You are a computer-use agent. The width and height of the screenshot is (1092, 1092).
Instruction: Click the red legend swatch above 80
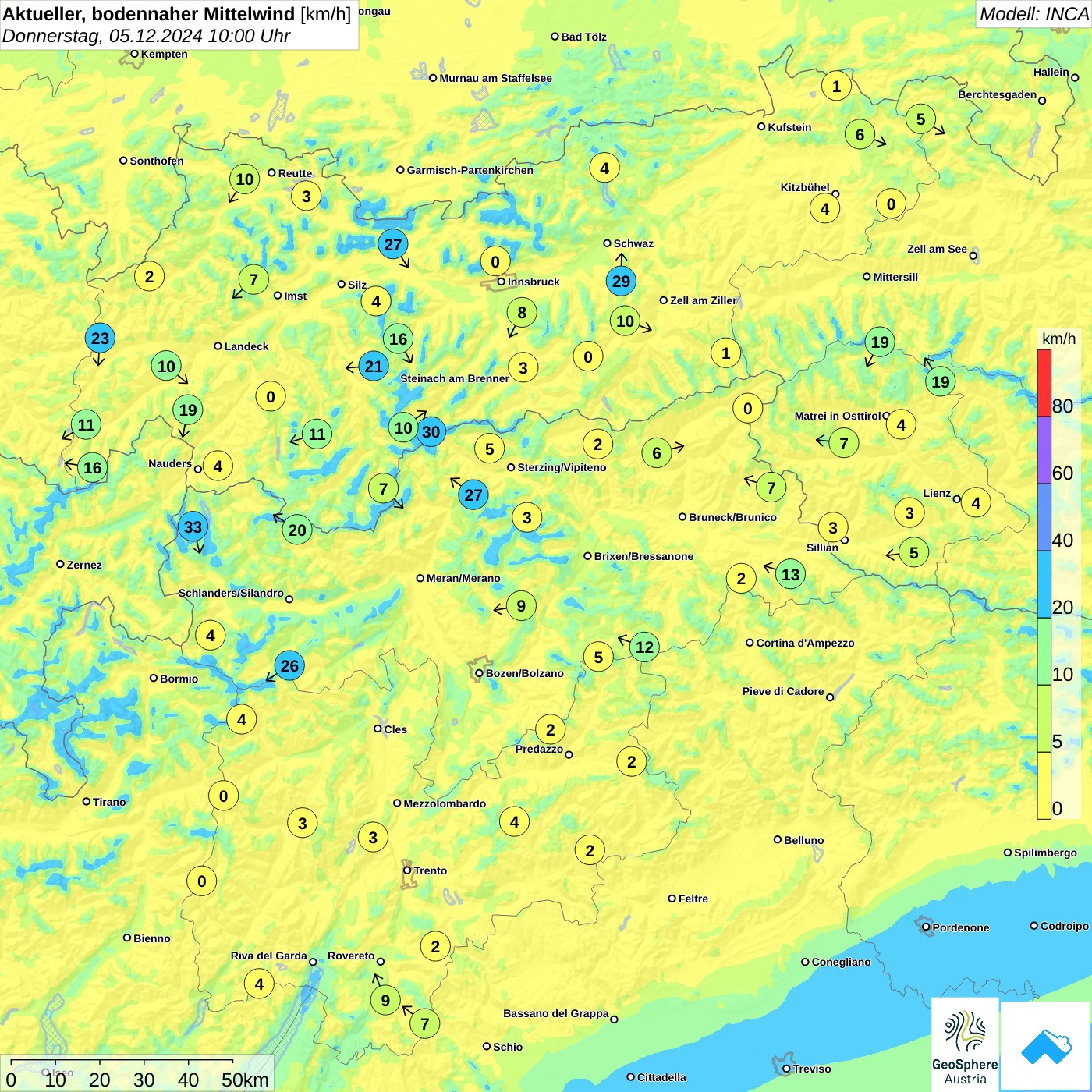tap(1044, 383)
